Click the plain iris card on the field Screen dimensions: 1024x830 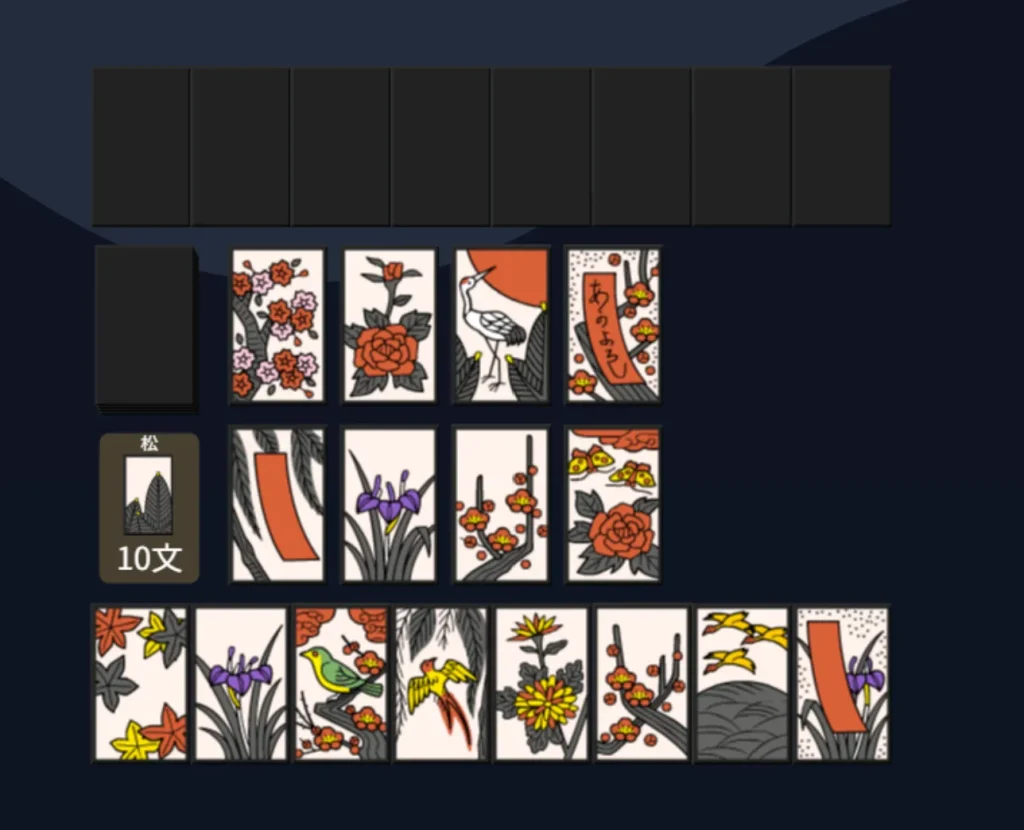click(390, 504)
